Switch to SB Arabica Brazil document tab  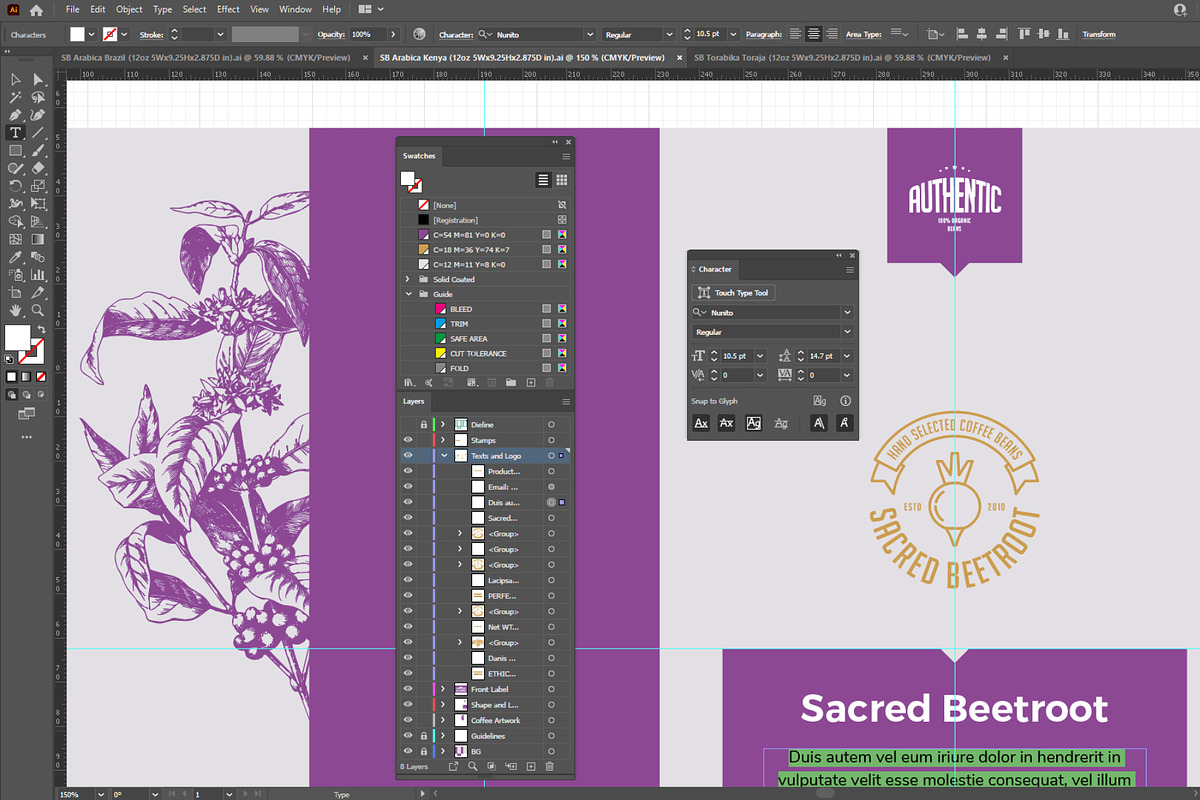coord(205,58)
